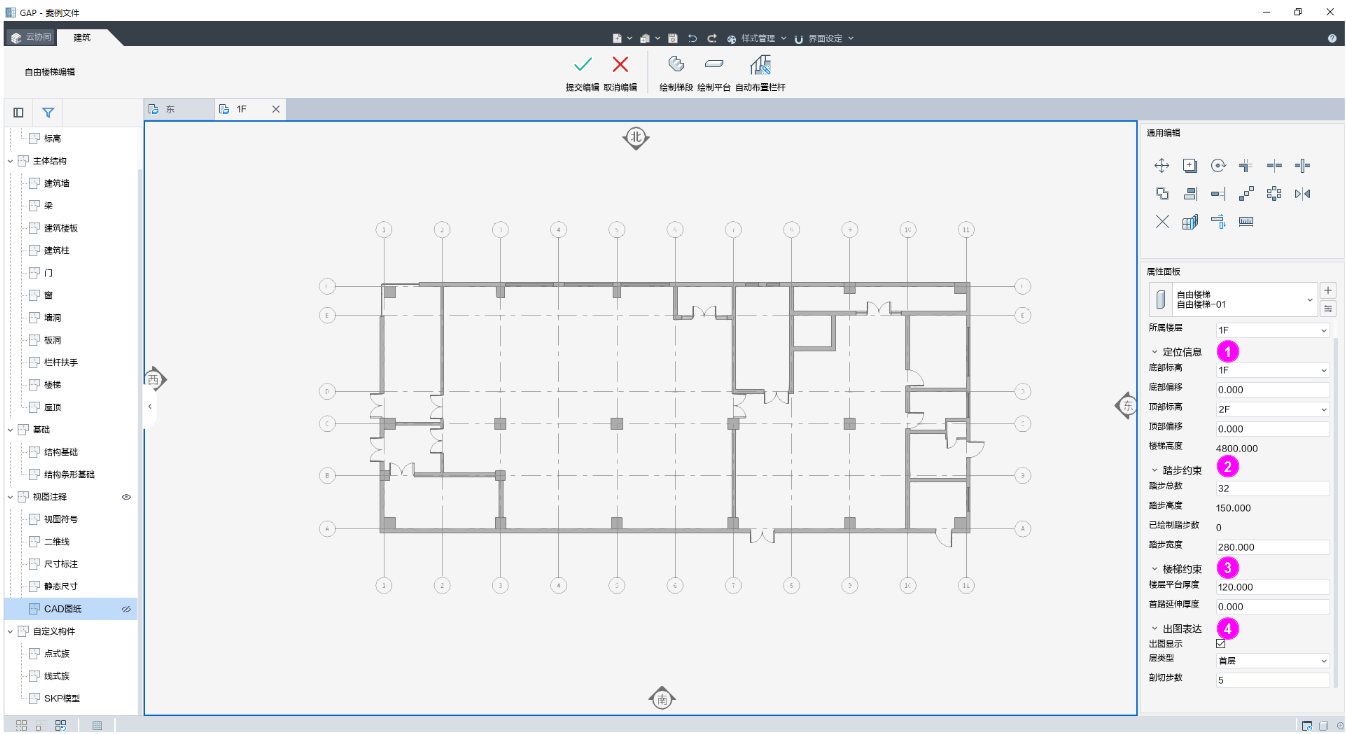Select 尺寸标注 in the tree
This screenshot has width=1346, height=734.
(x=61, y=564)
